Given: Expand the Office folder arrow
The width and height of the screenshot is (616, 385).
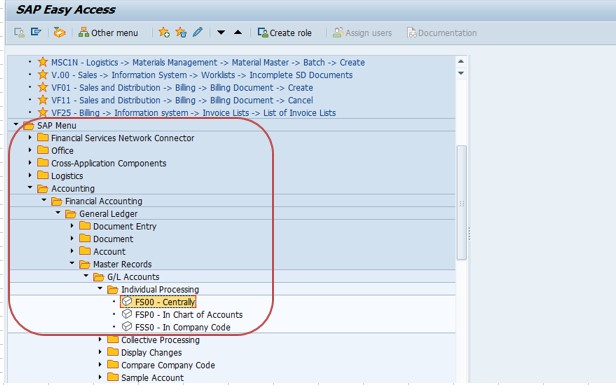Looking at the screenshot, I should point(30,150).
